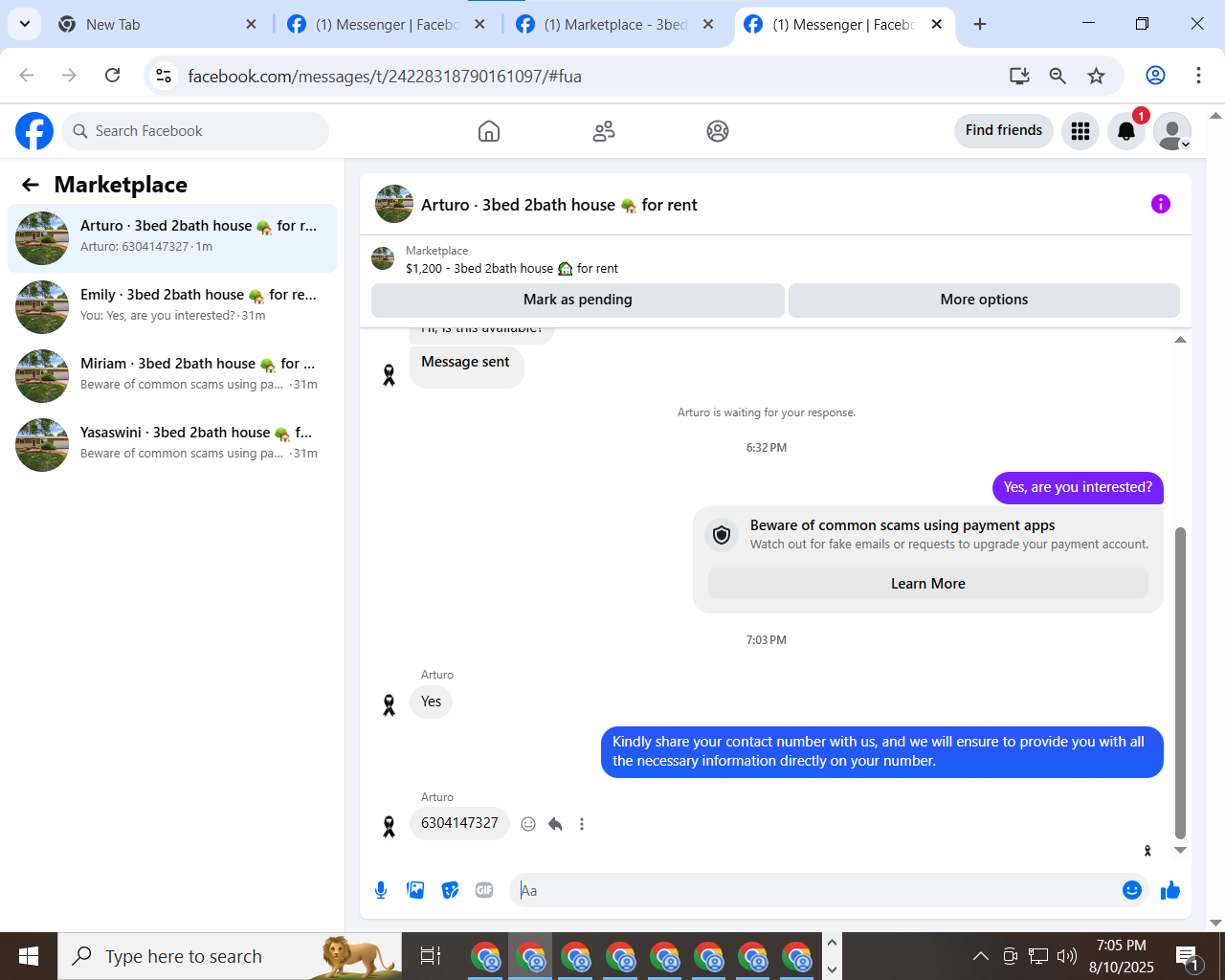This screenshot has width=1225, height=980.
Task: Open more options for 6304147327 message
Action: pyautogui.click(x=582, y=824)
